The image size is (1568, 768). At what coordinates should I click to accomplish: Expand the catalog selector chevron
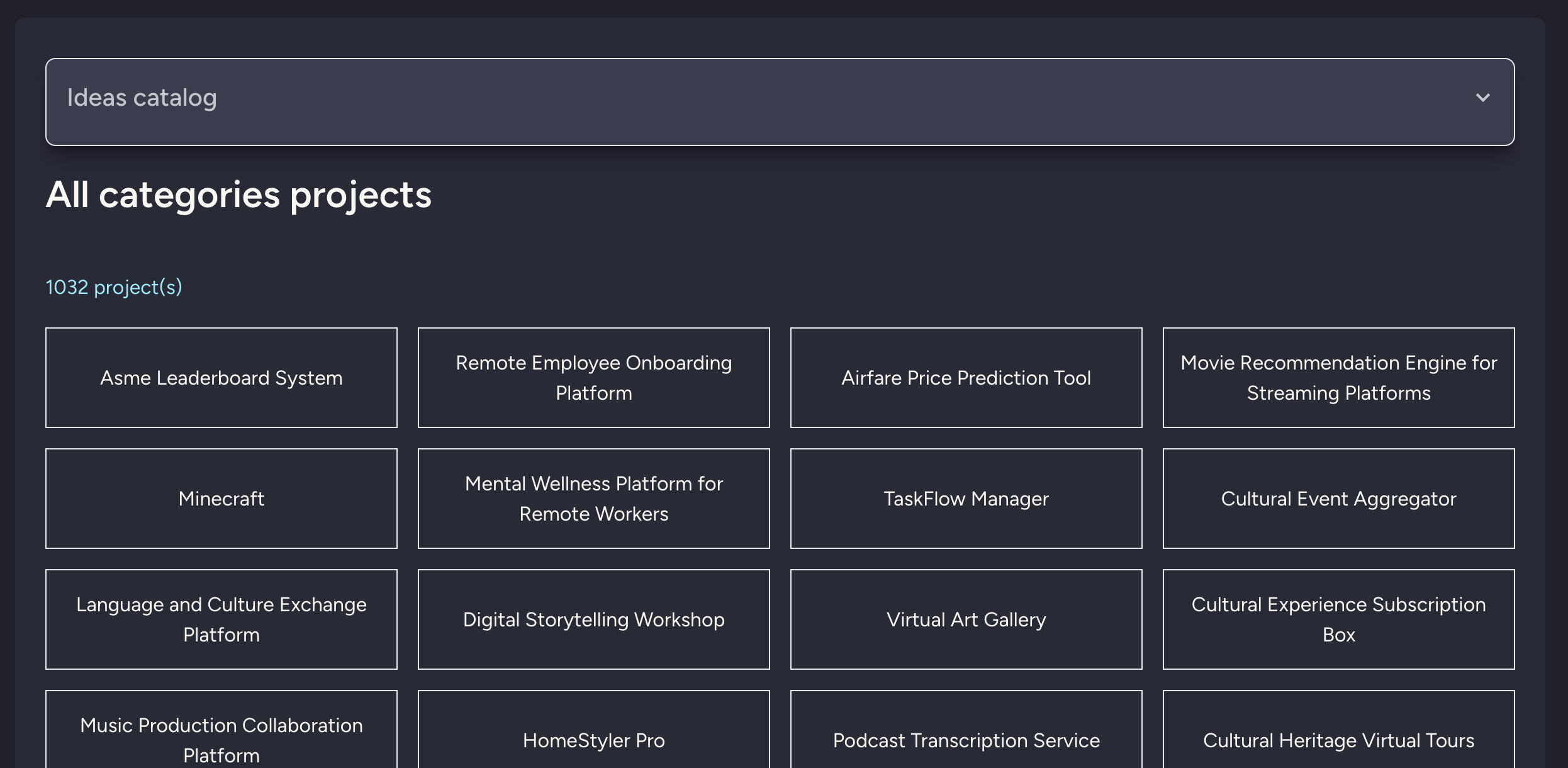[x=1483, y=98]
